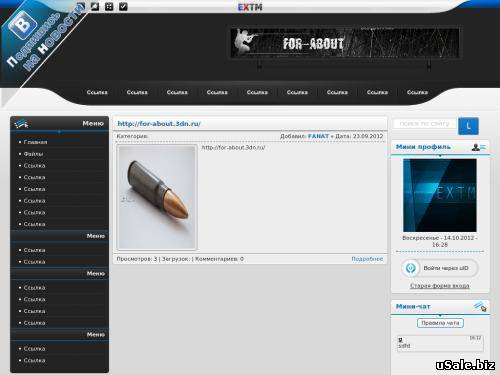
Task: Click the pencil icon in Мини-чат header
Action: click(x=480, y=306)
